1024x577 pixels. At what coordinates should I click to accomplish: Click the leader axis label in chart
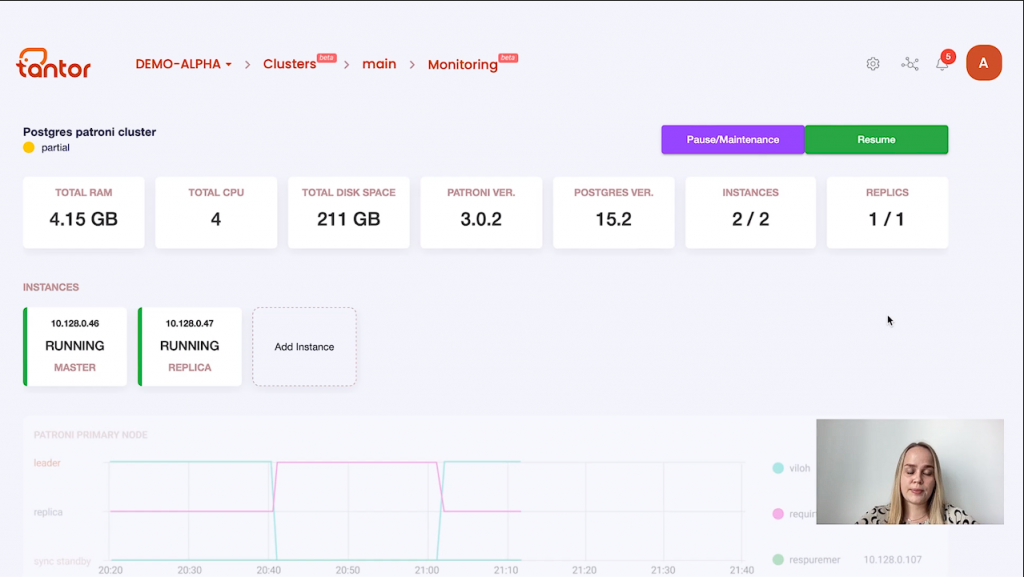[47, 463]
